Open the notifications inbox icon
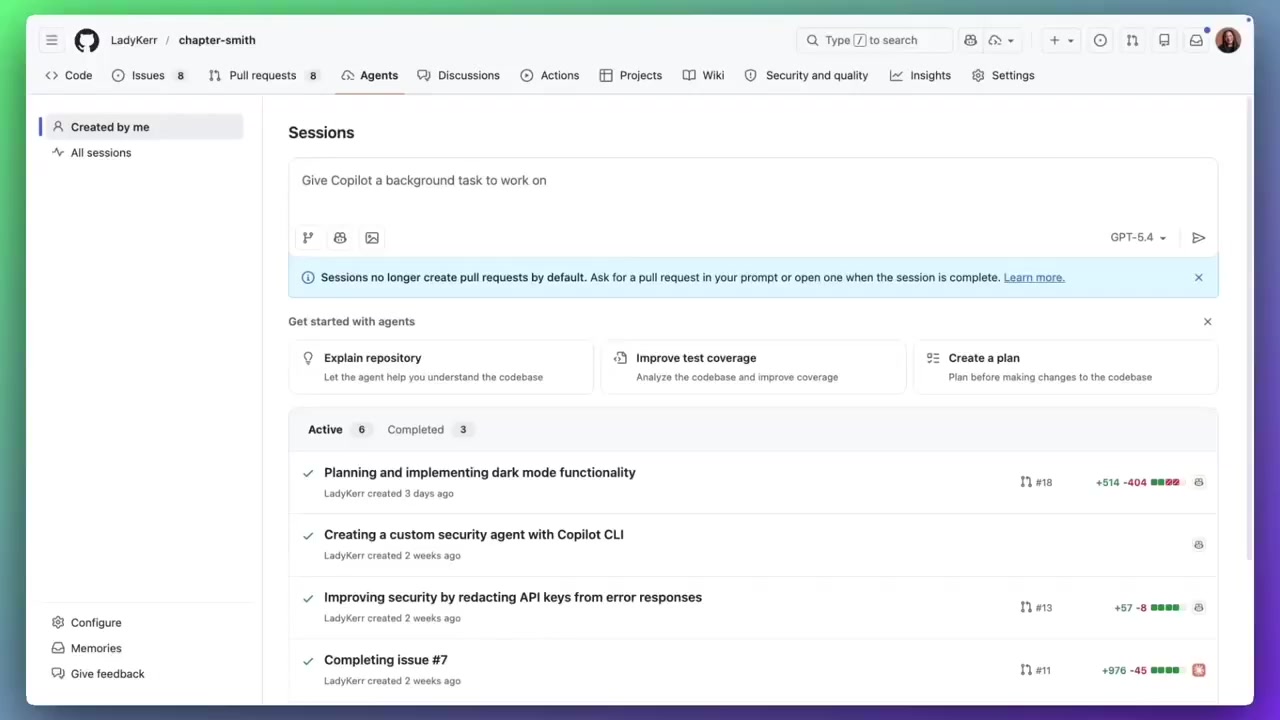The height and width of the screenshot is (720, 1280). 1196,40
